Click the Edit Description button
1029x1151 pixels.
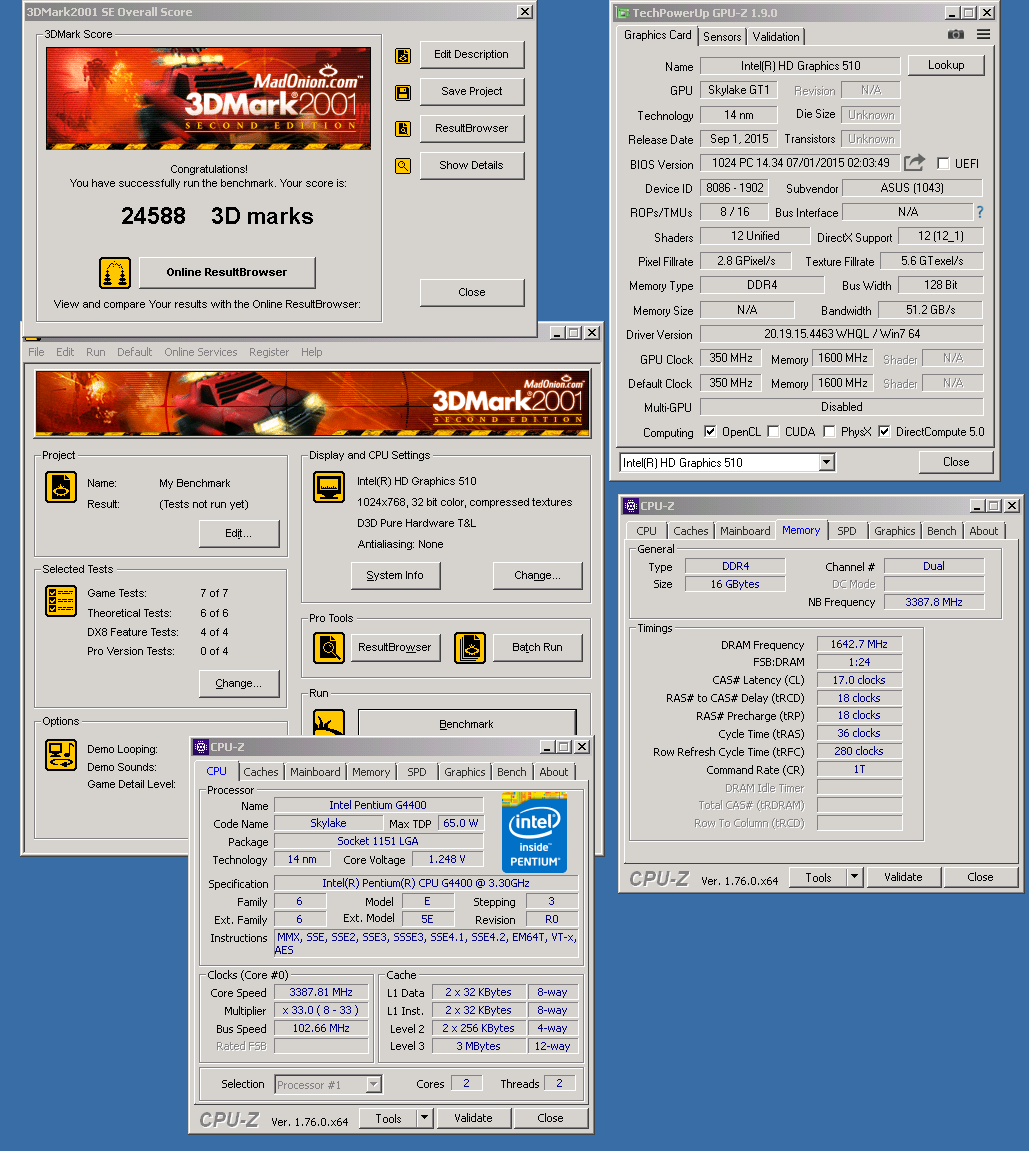coord(472,55)
